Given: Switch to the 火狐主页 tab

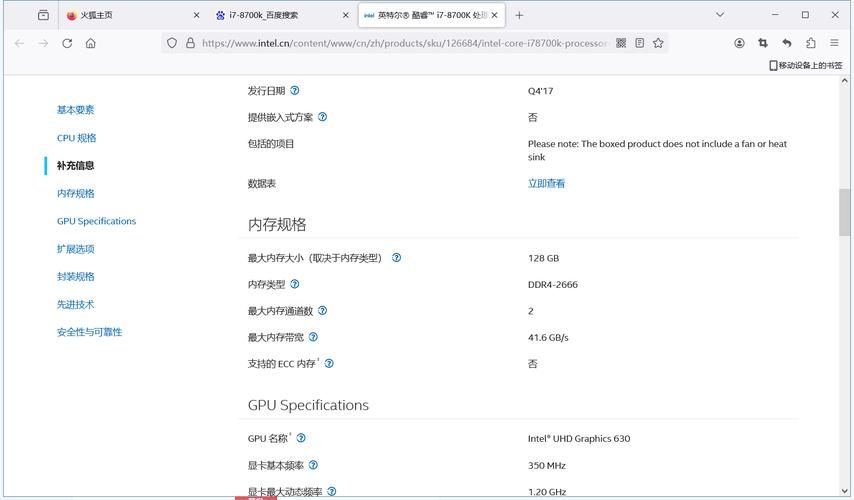Looking at the screenshot, I should pos(132,15).
